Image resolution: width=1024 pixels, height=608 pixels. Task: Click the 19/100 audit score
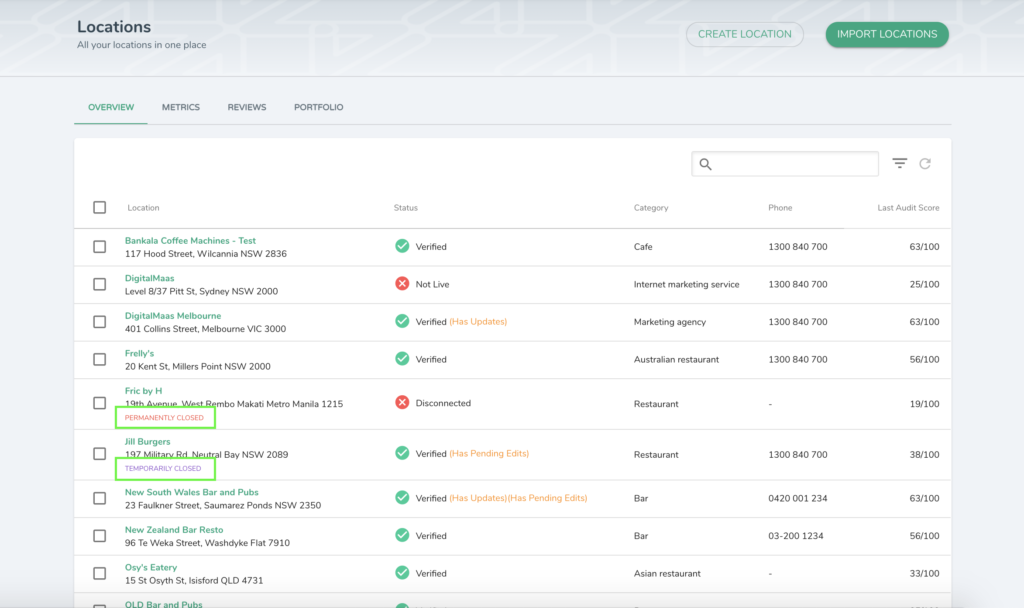(924, 404)
